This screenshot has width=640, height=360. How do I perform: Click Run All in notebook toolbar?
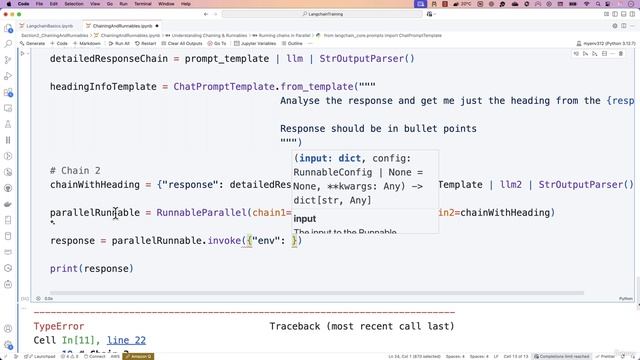coord(119,43)
